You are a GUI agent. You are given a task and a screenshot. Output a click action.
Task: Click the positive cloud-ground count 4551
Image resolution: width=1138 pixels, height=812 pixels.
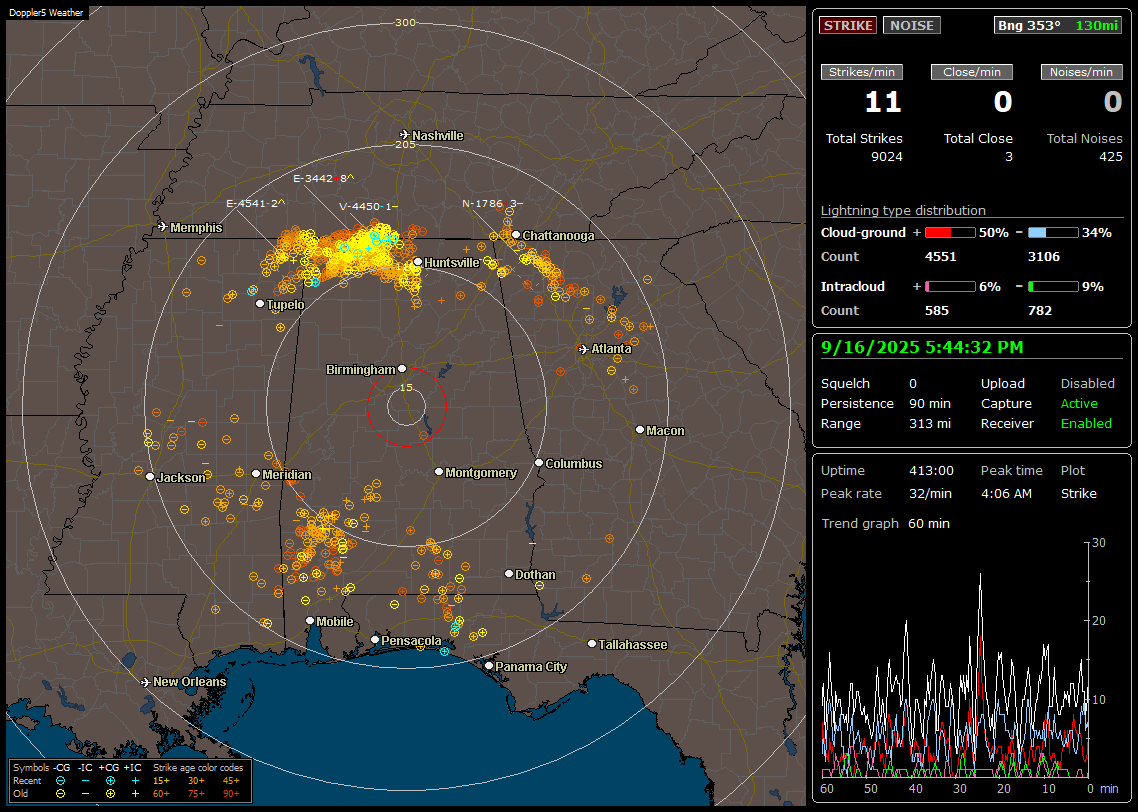[x=941, y=257]
